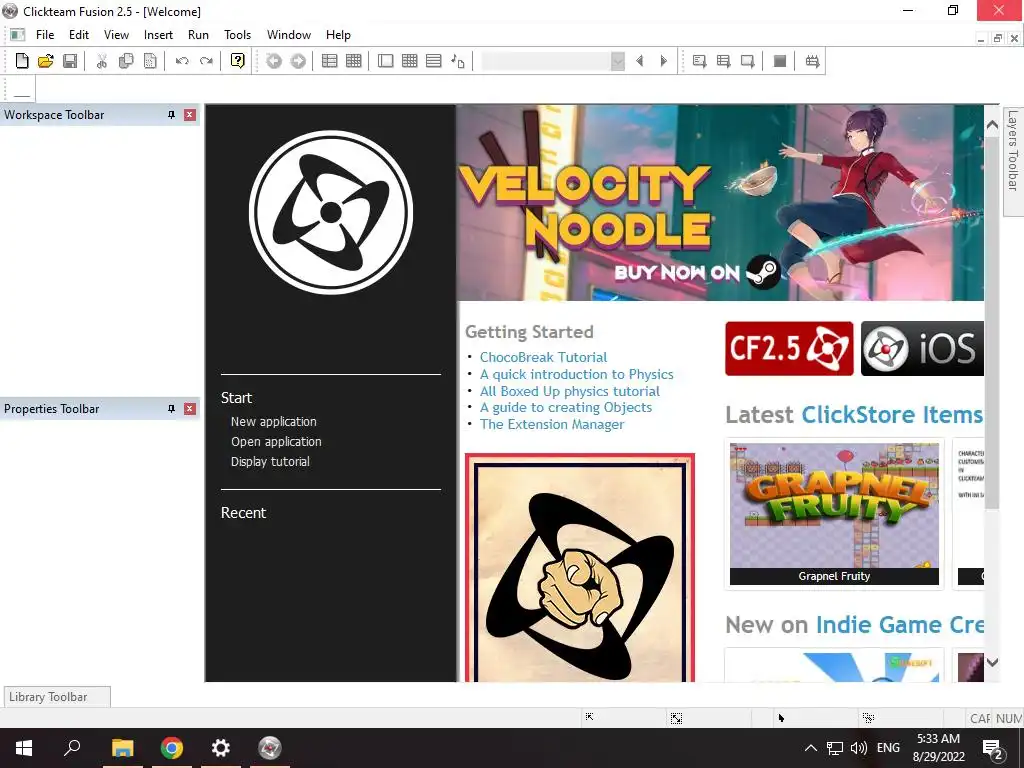Click the Run Project toolbar icon
This screenshot has height=768, width=1024.
(x=699, y=61)
